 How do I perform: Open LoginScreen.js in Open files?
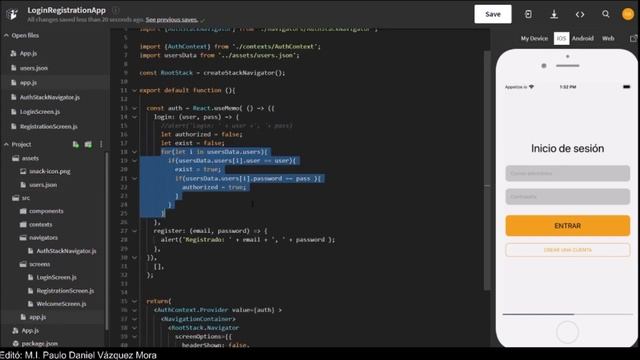click(x=40, y=112)
